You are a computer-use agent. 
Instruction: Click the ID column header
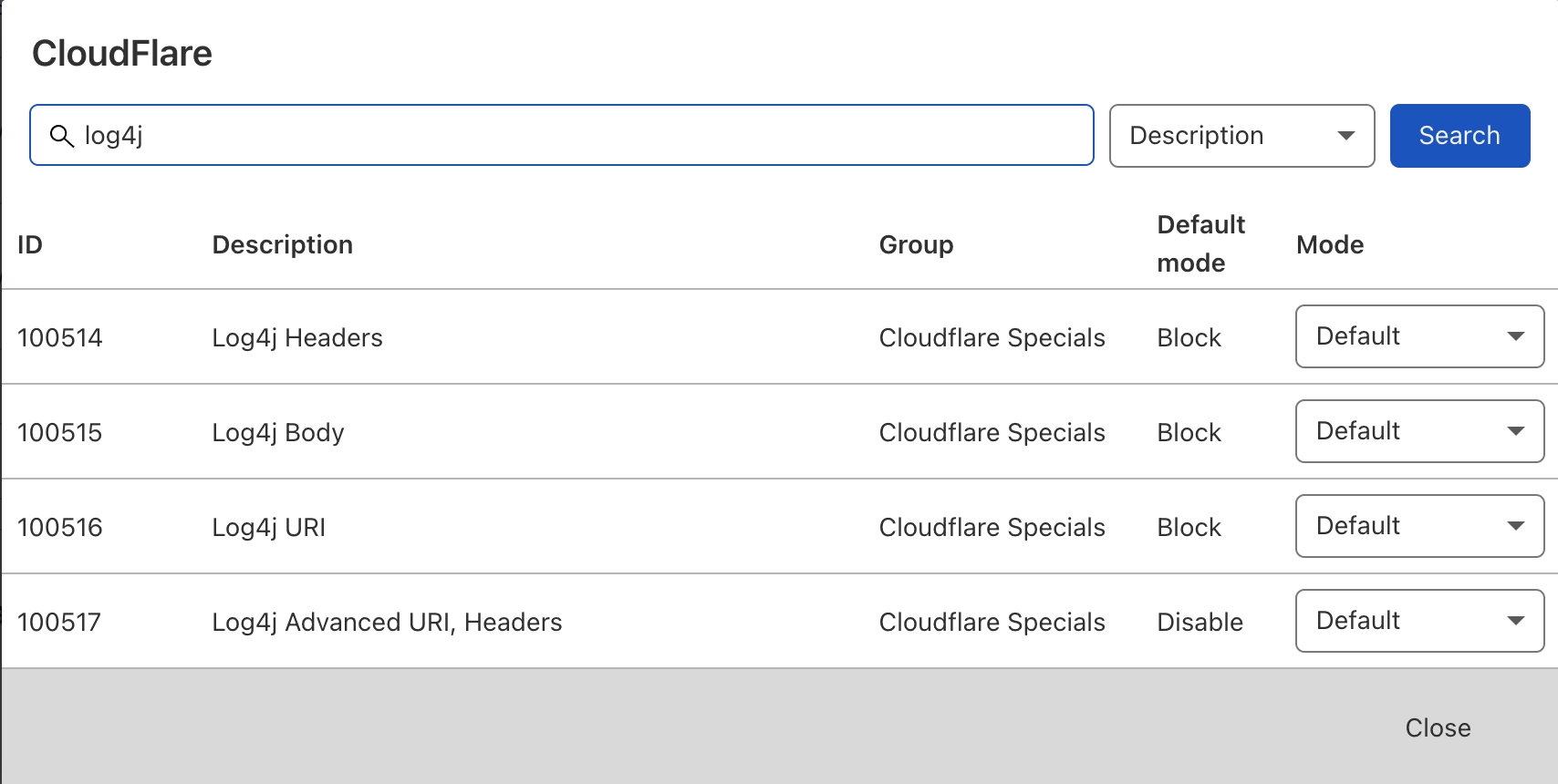click(x=30, y=244)
